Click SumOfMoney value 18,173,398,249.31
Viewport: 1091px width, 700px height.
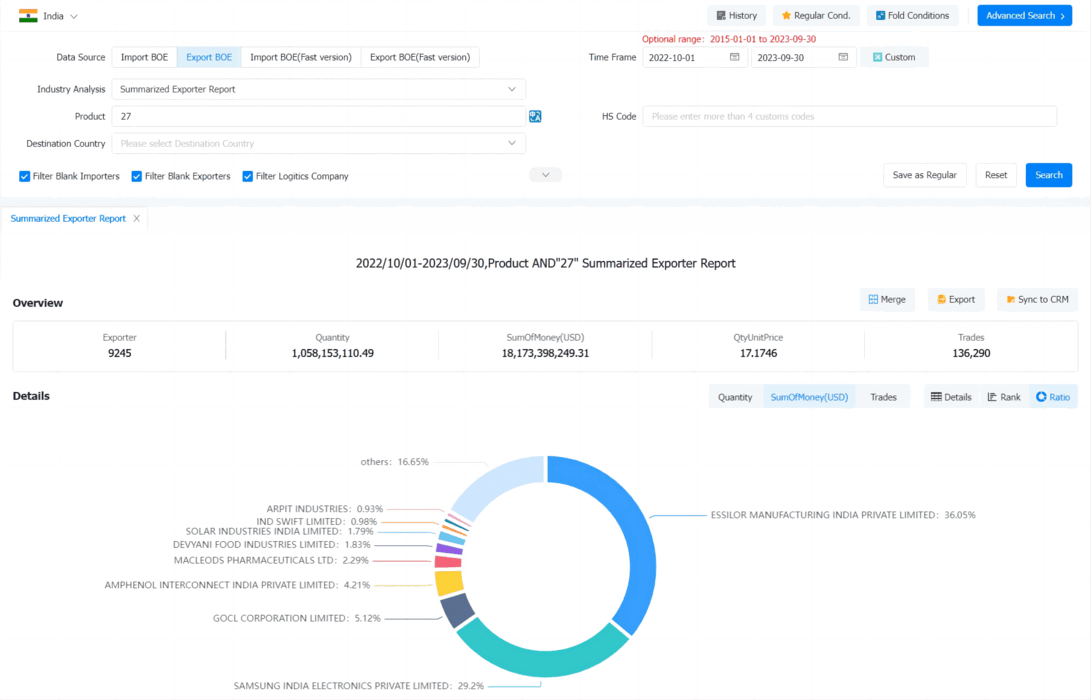pyautogui.click(x=545, y=353)
